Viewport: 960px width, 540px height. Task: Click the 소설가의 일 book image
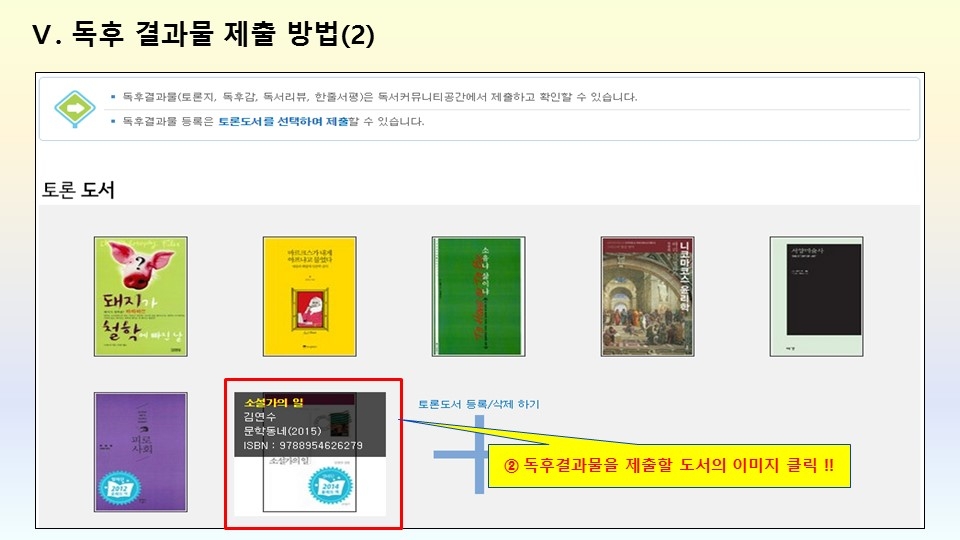[x=310, y=454]
